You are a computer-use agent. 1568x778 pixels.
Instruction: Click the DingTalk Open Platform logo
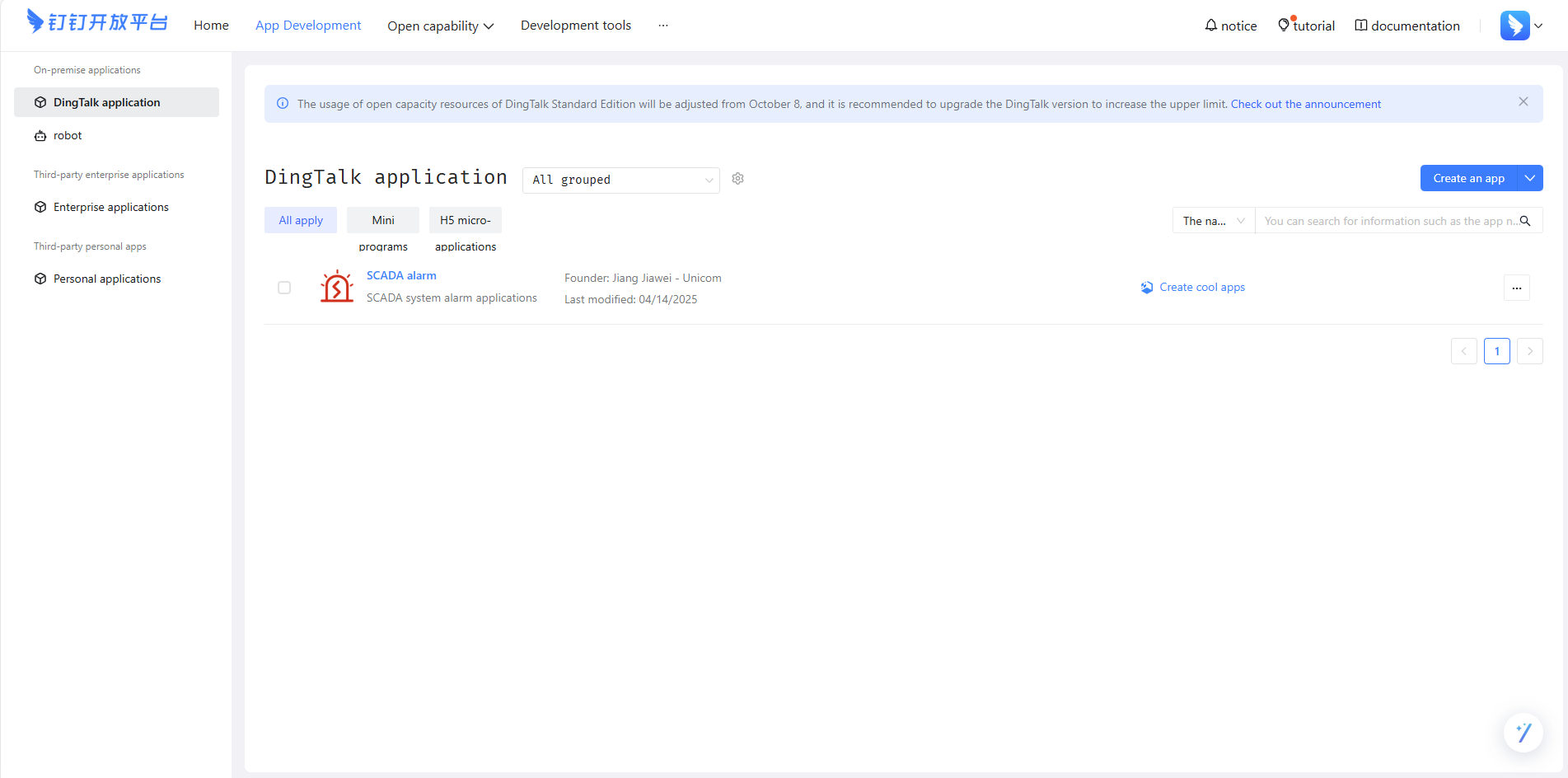point(97,22)
